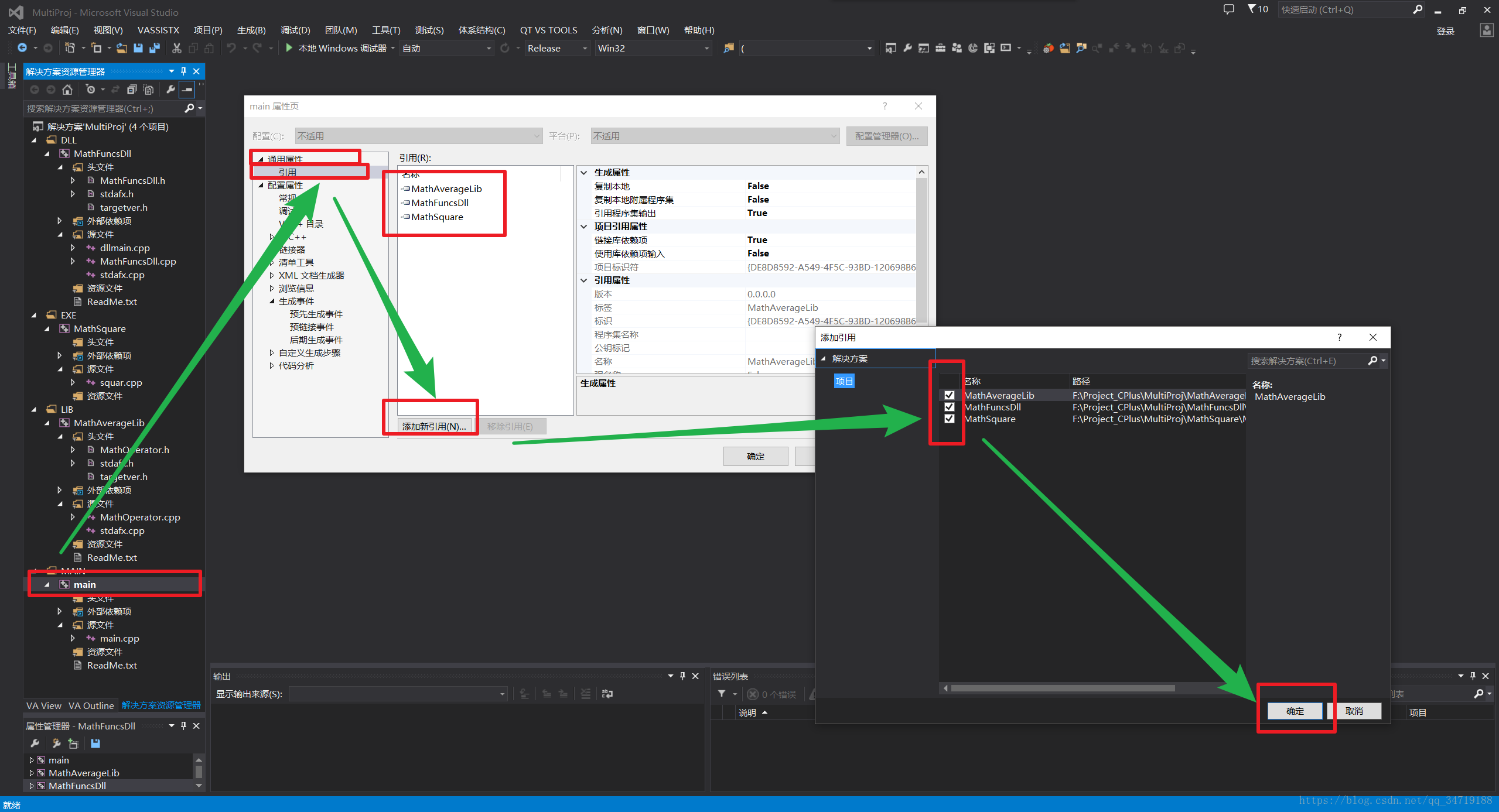Click the output Toggle Word Wrap icon
Viewport: 1499px width, 812px height.
pos(607,694)
